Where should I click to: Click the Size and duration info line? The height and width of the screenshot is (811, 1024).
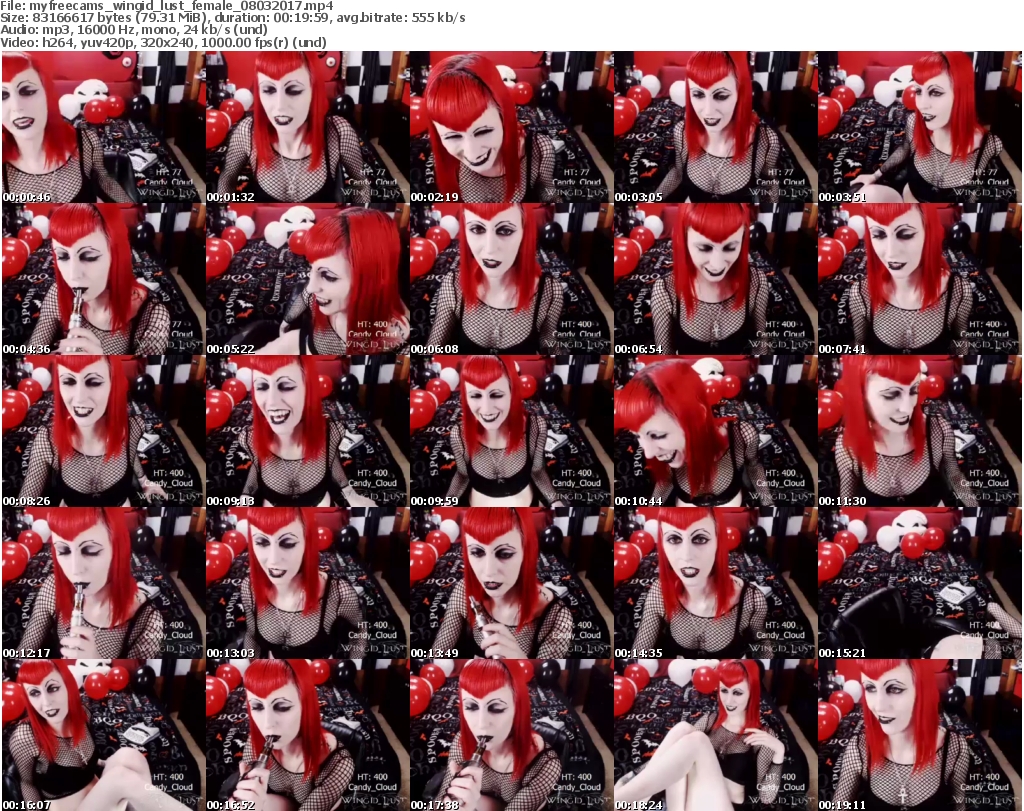pos(232,18)
